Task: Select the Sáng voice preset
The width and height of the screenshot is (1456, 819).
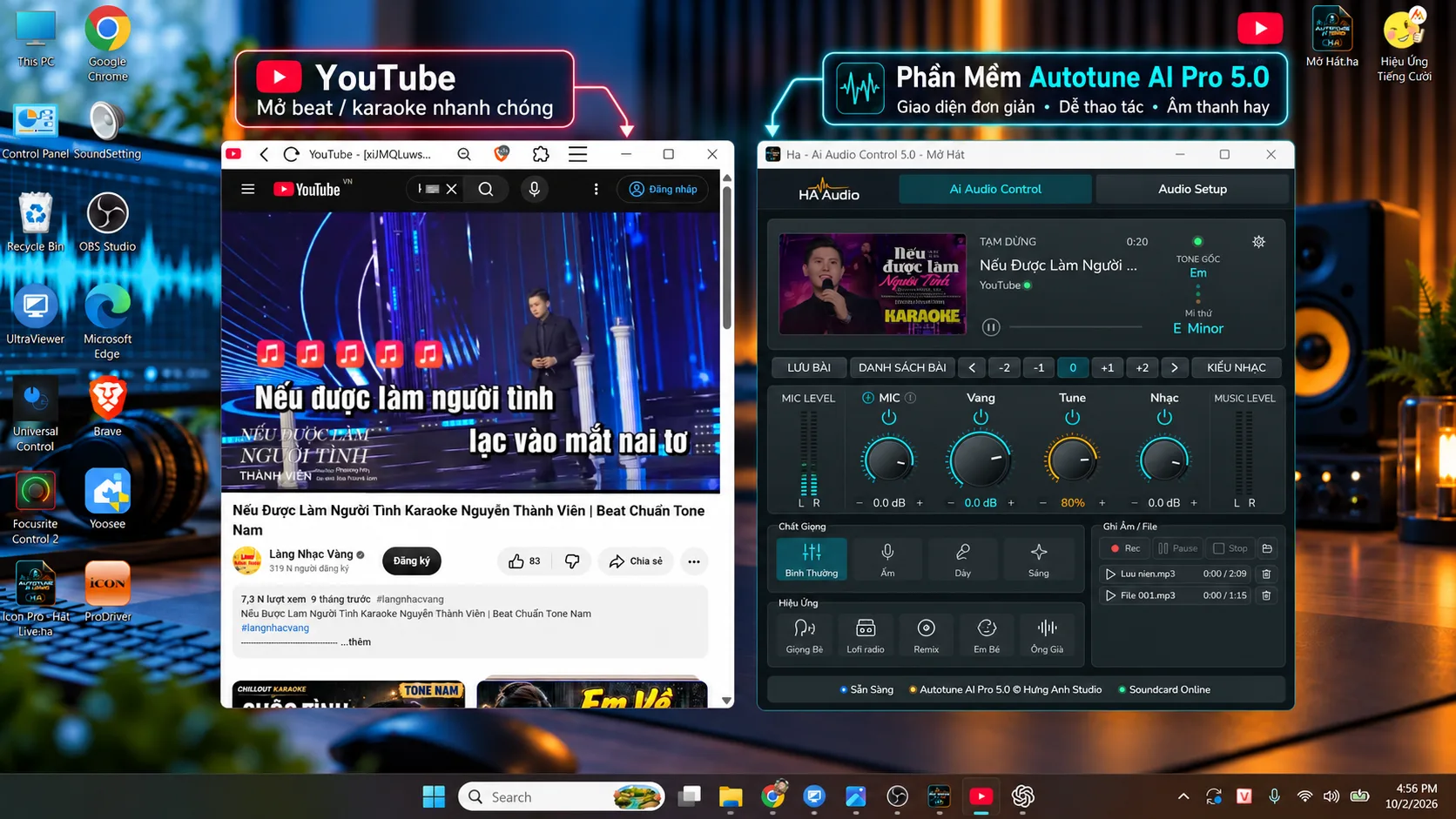Action: click(1038, 559)
